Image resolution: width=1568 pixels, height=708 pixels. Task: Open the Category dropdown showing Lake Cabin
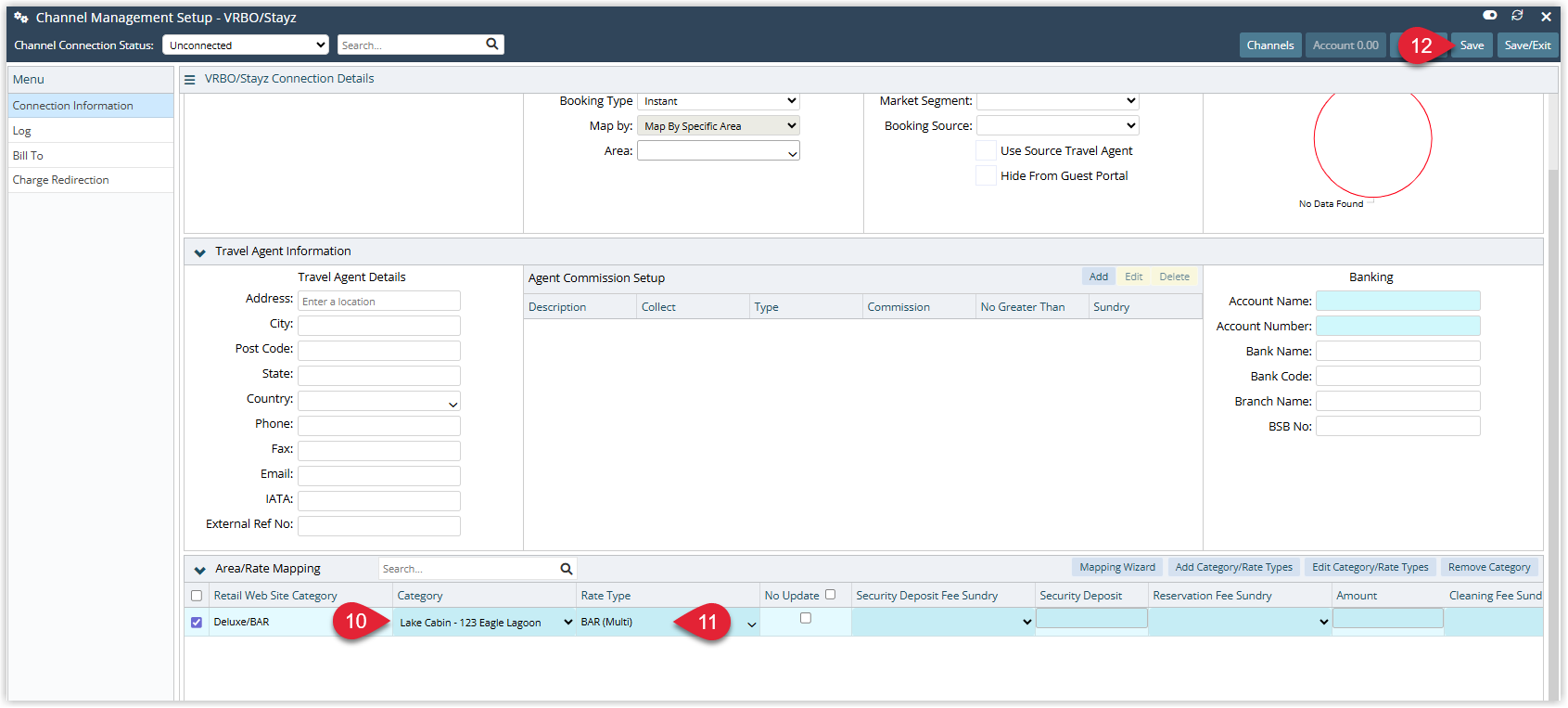pyautogui.click(x=485, y=623)
